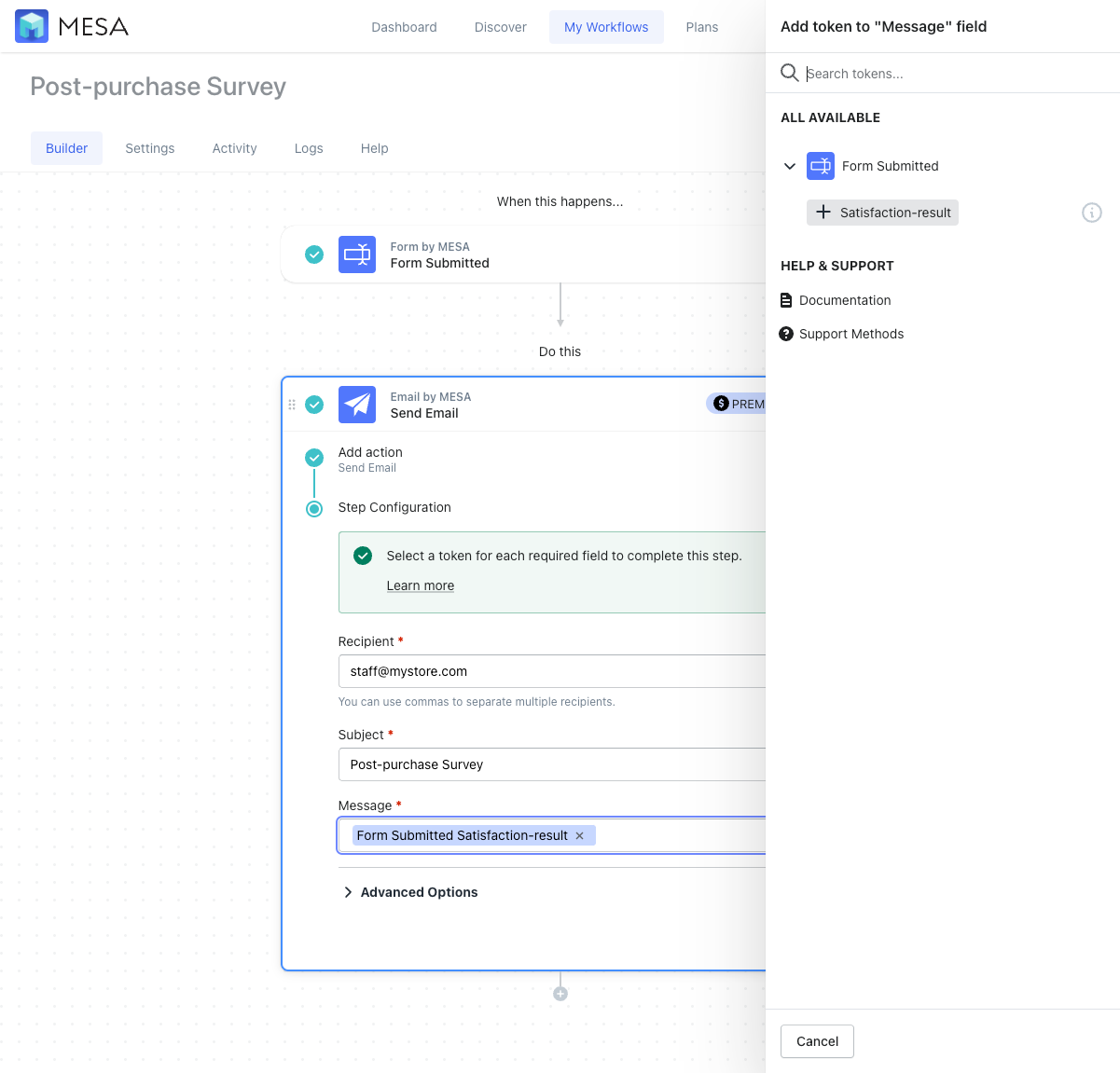Click the green checkmark on Form Submitted step
Image resolution: width=1120 pixels, height=1073 pixels.
[x=313, y=254]
